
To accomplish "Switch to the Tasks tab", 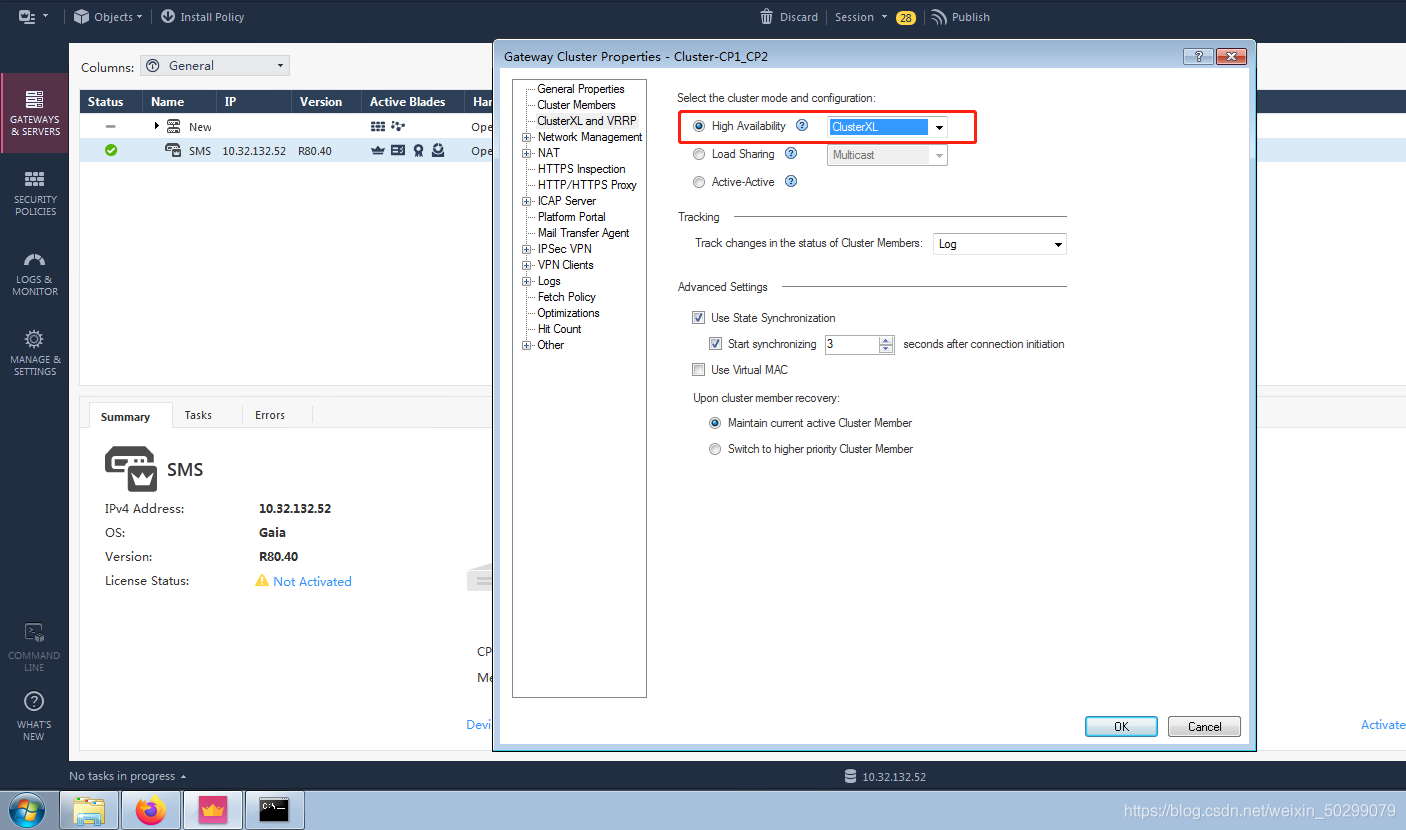I will (198, 415).
